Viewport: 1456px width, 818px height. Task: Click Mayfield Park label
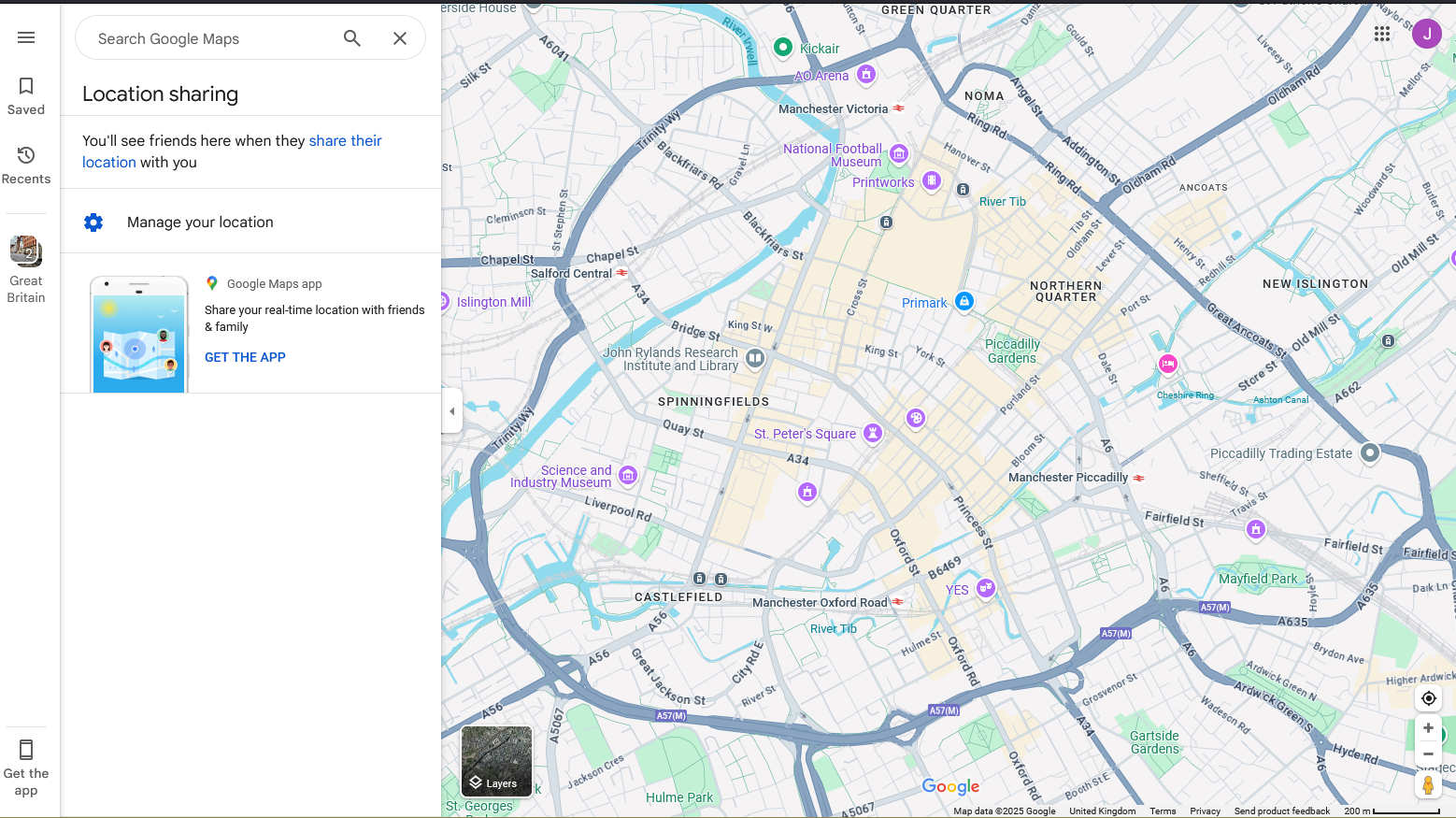pos(1258,579)
